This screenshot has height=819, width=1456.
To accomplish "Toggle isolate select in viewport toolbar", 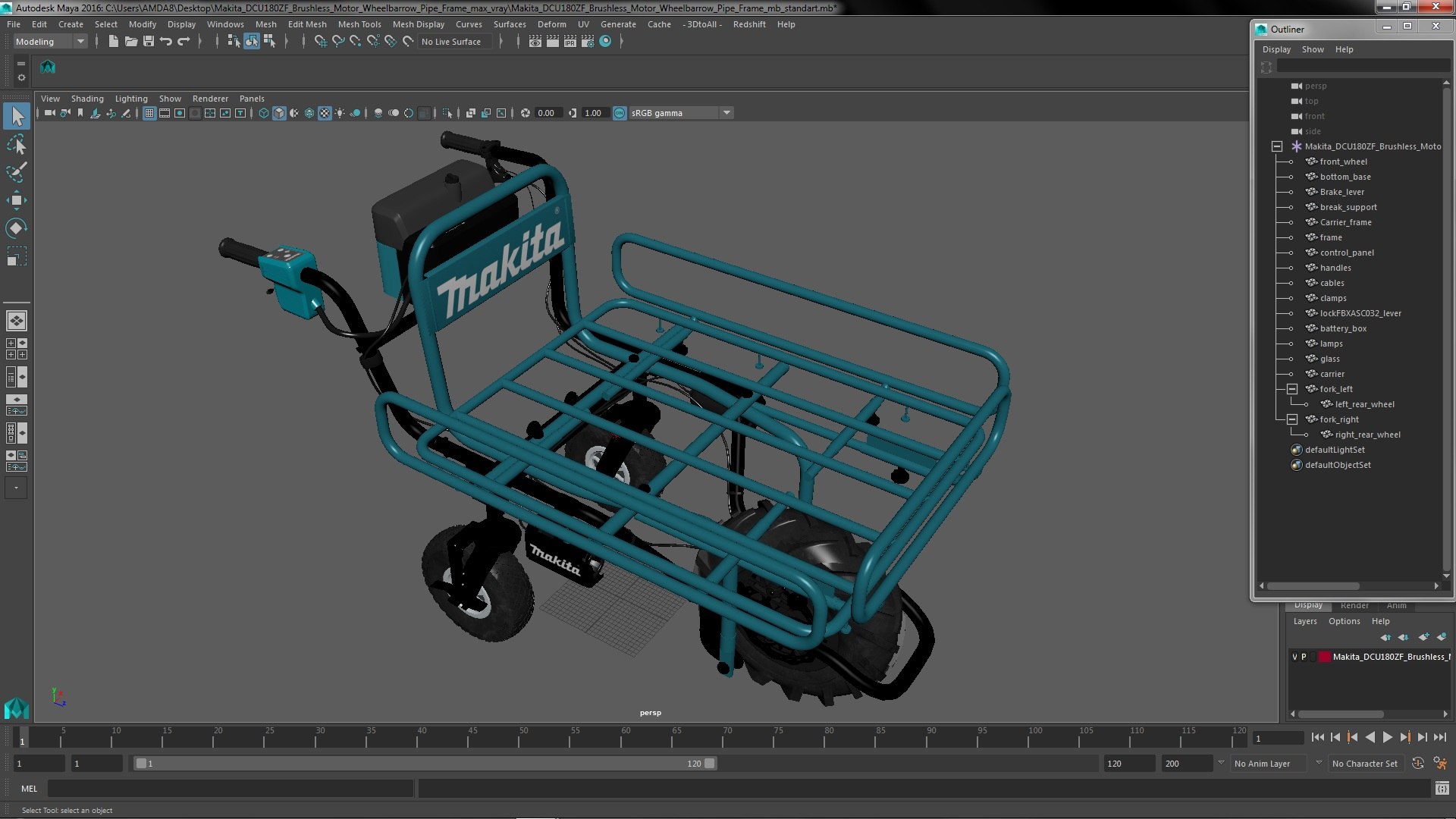I will (x=447, y=113).
